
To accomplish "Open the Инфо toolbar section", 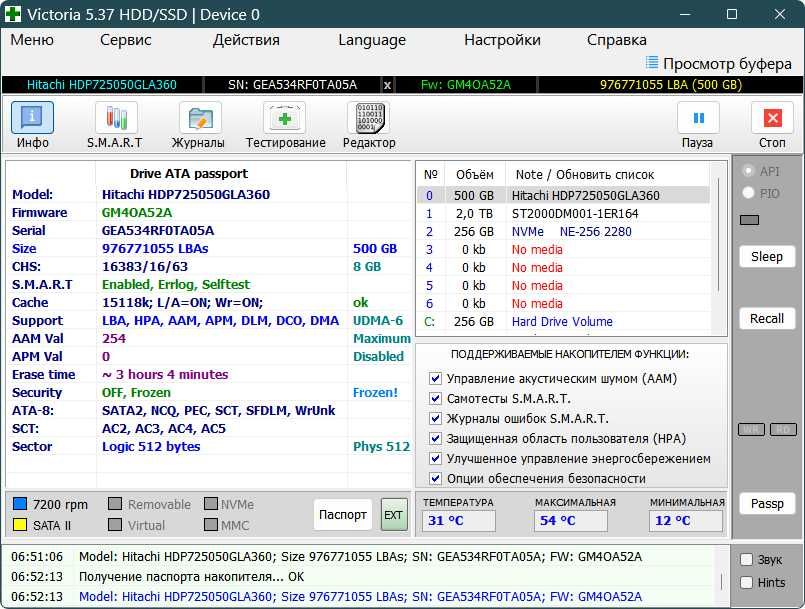I will pyautogui.click(x=32, y=125).
